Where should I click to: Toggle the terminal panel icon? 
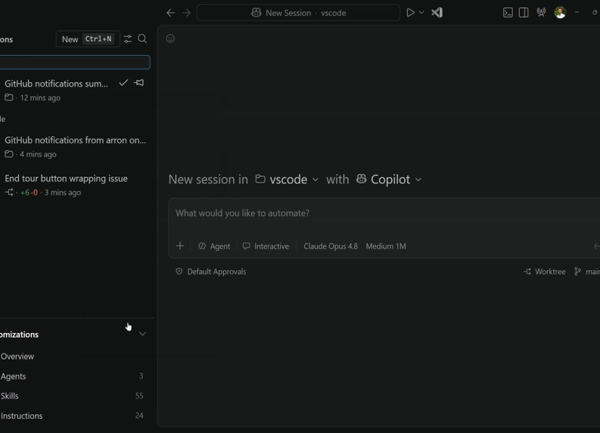(508, 13)
